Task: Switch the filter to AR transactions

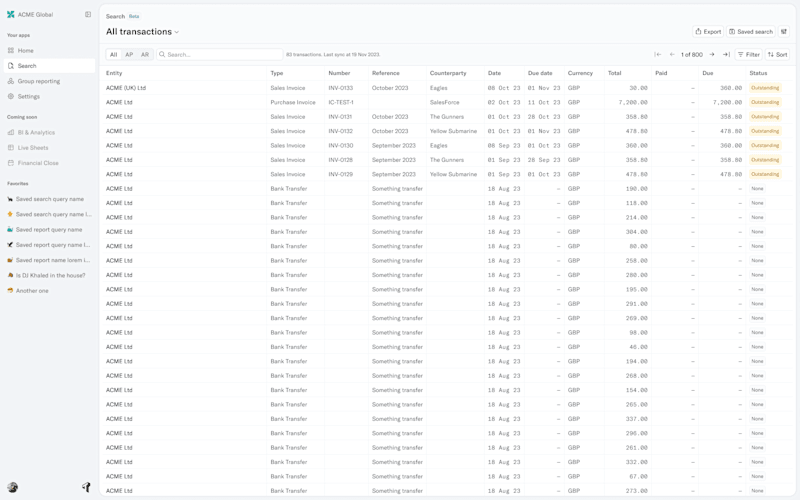Action: click(145, 55)
